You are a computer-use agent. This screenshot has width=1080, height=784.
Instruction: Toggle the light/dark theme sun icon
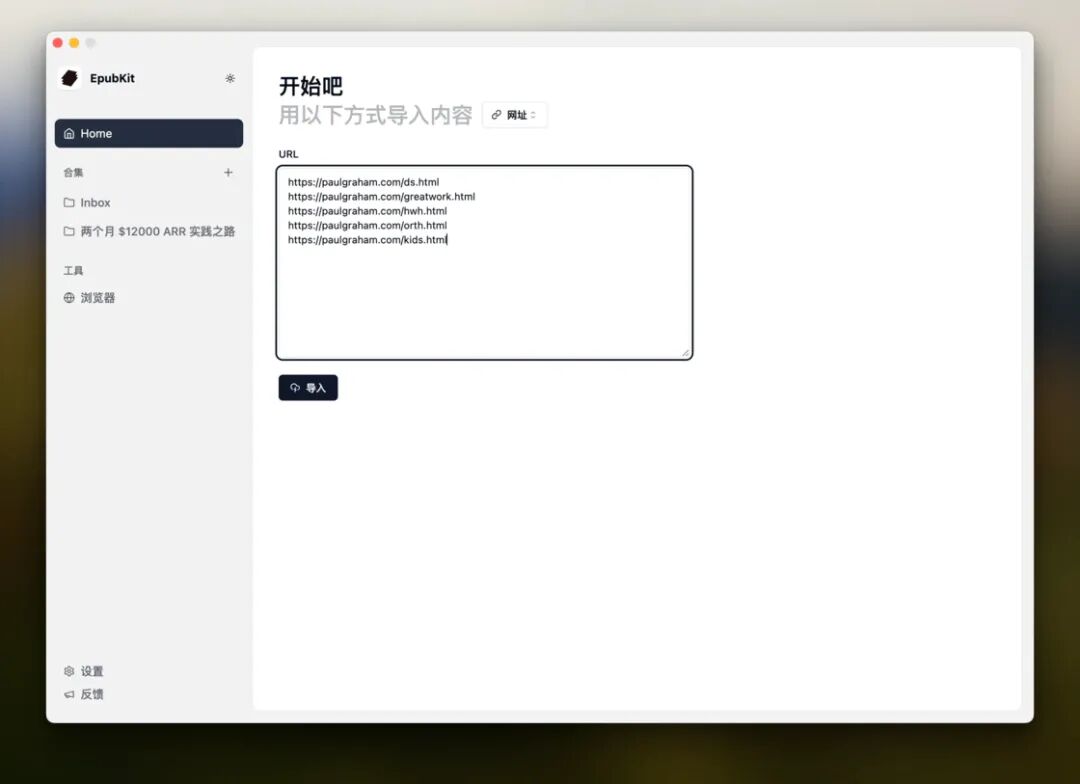coord(230,79)
